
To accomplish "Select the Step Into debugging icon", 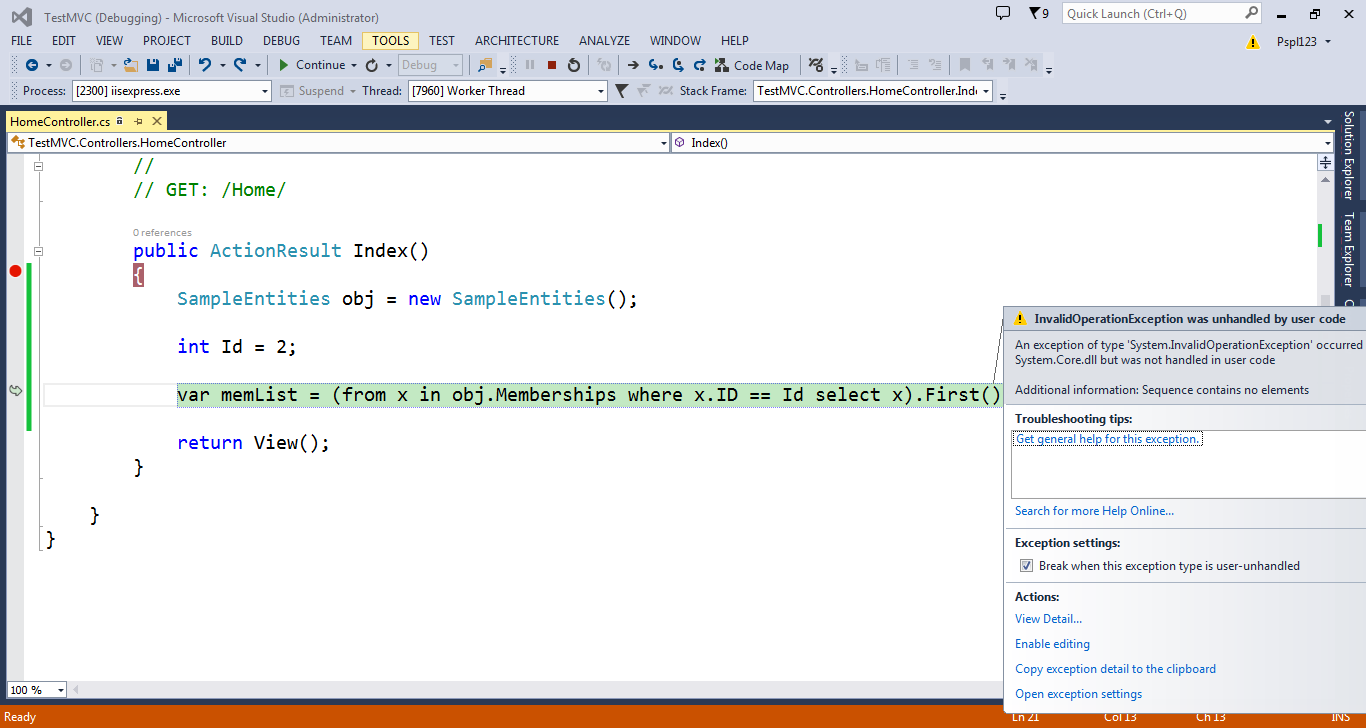I will (656, 65).
